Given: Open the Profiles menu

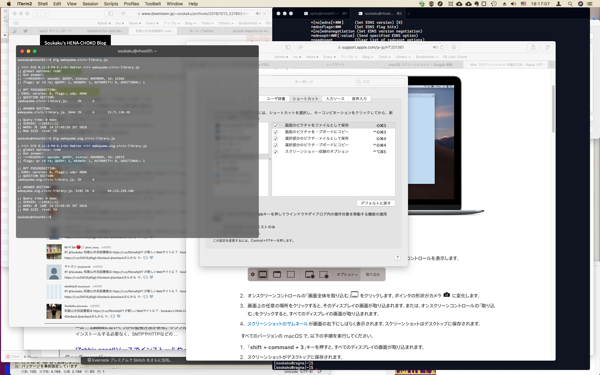Looking at the screenshot, I should [131, 3].
